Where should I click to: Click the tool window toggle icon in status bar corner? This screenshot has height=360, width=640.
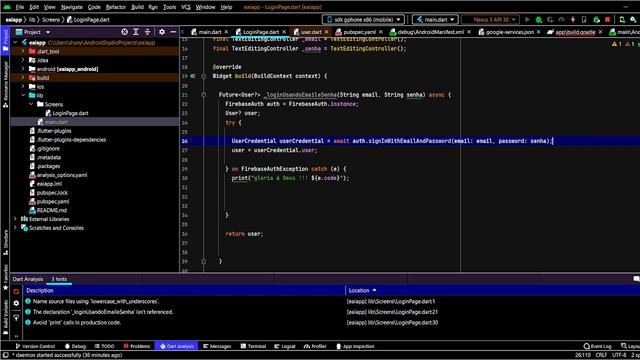click(5, 355)
